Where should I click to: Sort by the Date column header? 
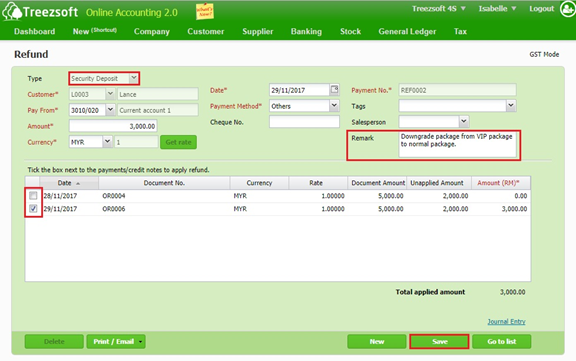(69, 183)
